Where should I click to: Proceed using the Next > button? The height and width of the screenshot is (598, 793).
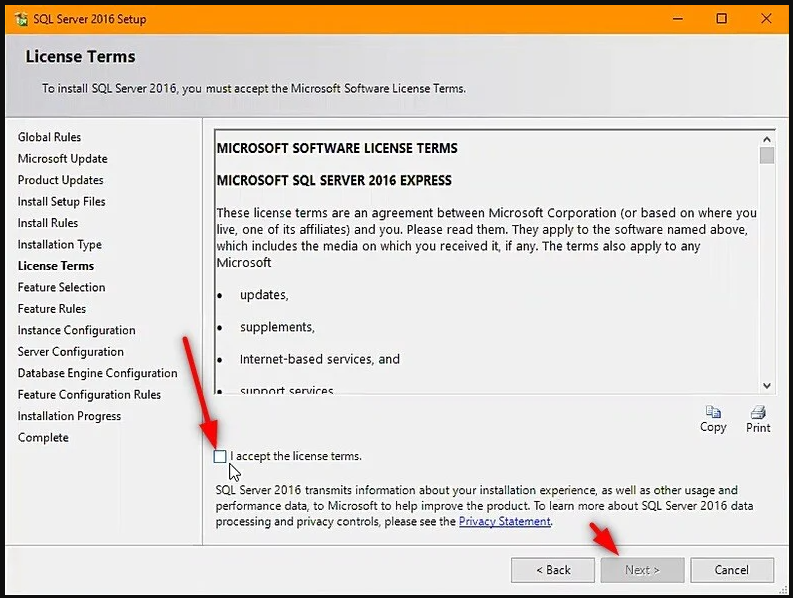point(642,570)
